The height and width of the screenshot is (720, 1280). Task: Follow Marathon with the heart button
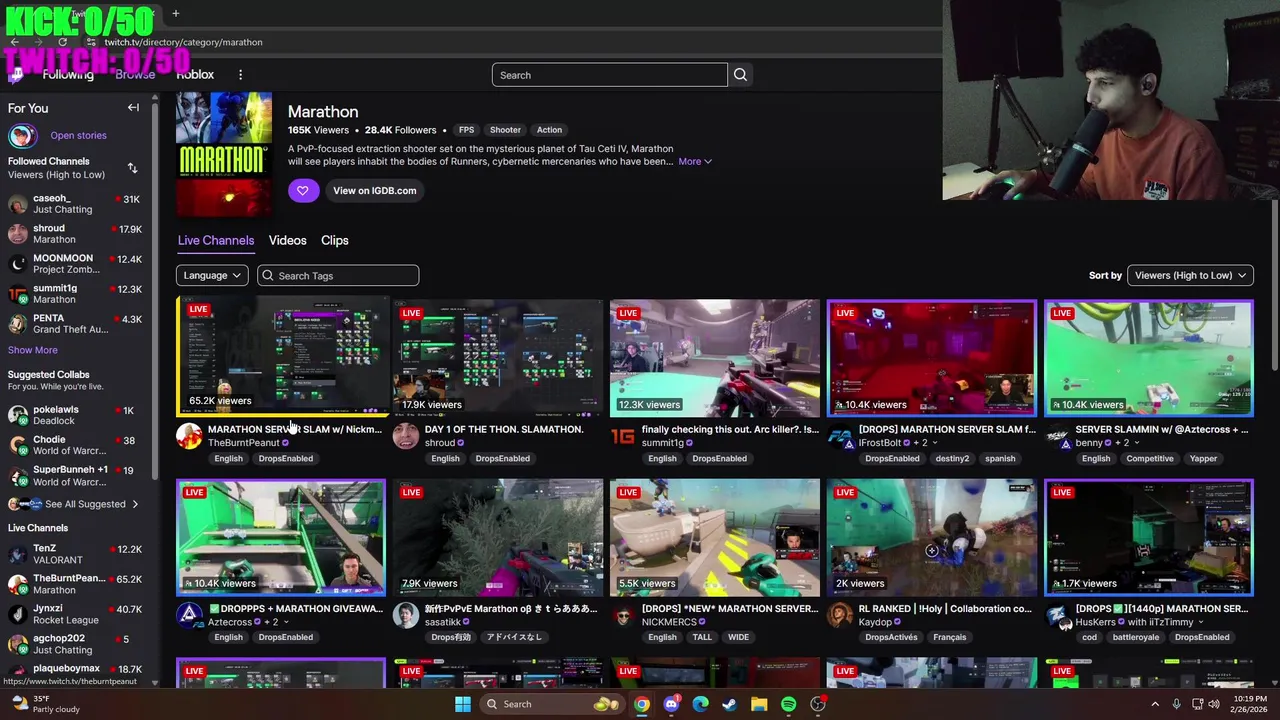pyautogui.click(x=303, y=191)
